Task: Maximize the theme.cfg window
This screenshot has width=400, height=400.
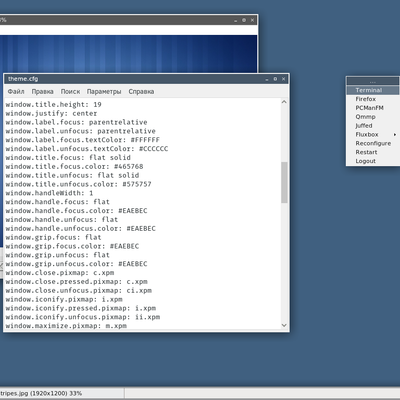Action: (x=275, y=79)
